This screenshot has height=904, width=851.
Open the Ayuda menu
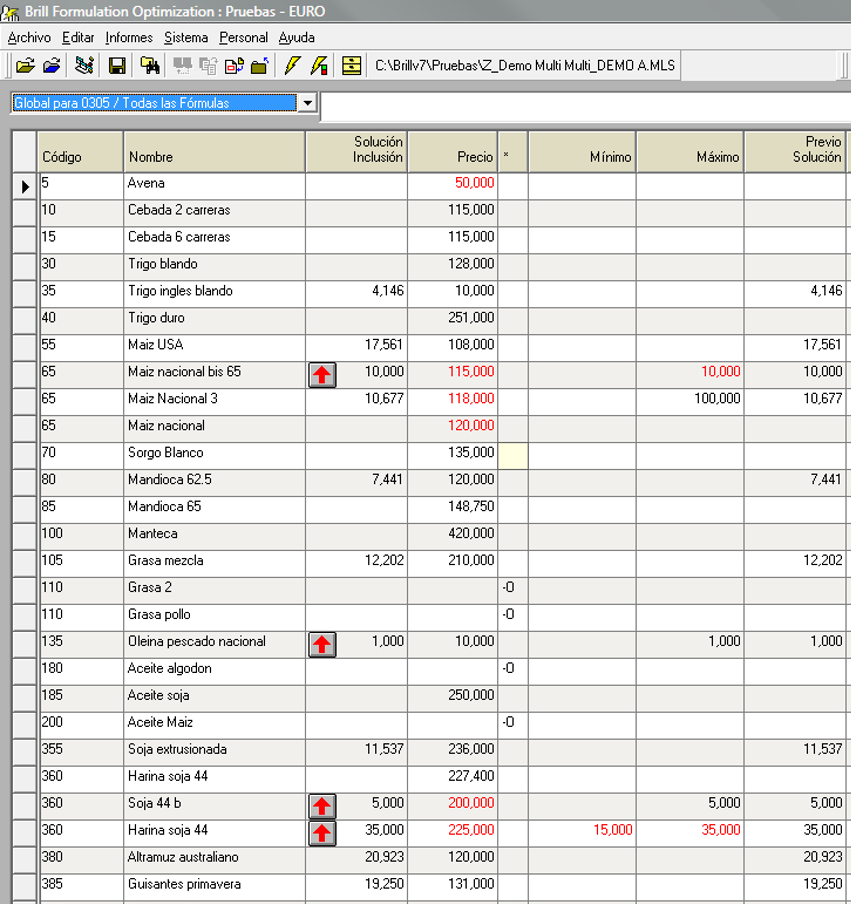(x=296, y=37)
